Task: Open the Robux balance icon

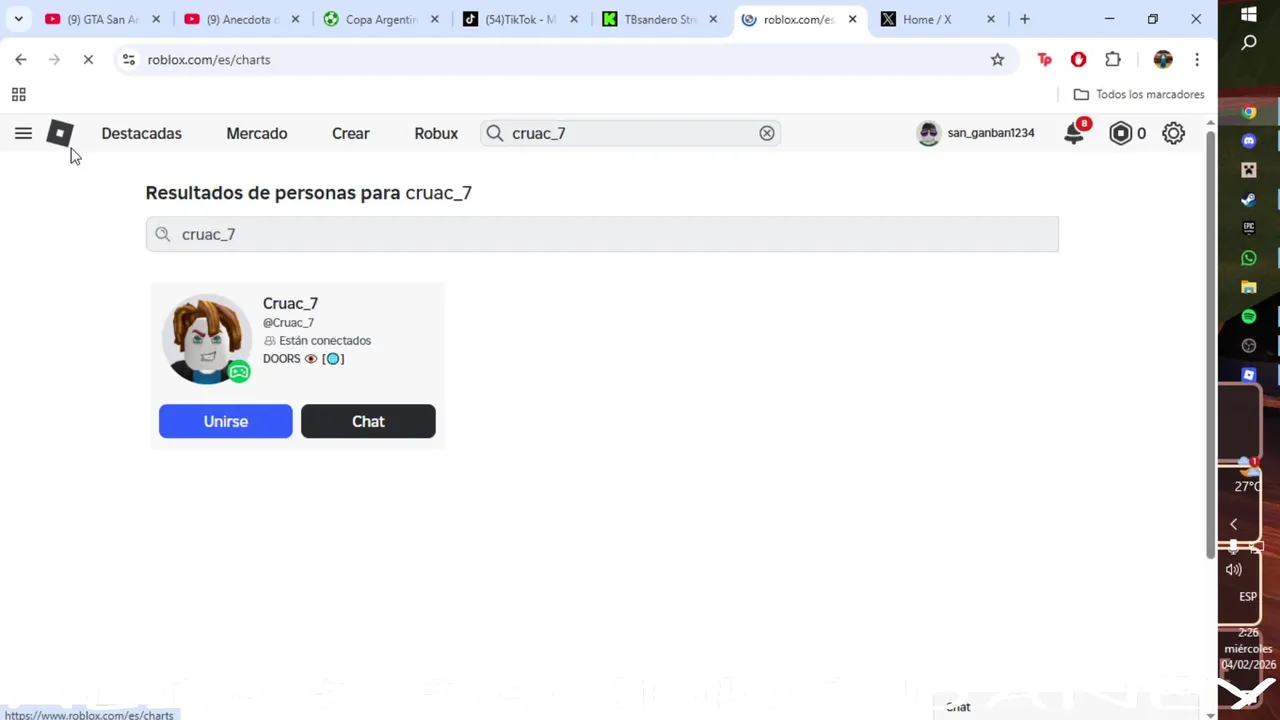Action: pyautogui.click(x=1121, y=133)
